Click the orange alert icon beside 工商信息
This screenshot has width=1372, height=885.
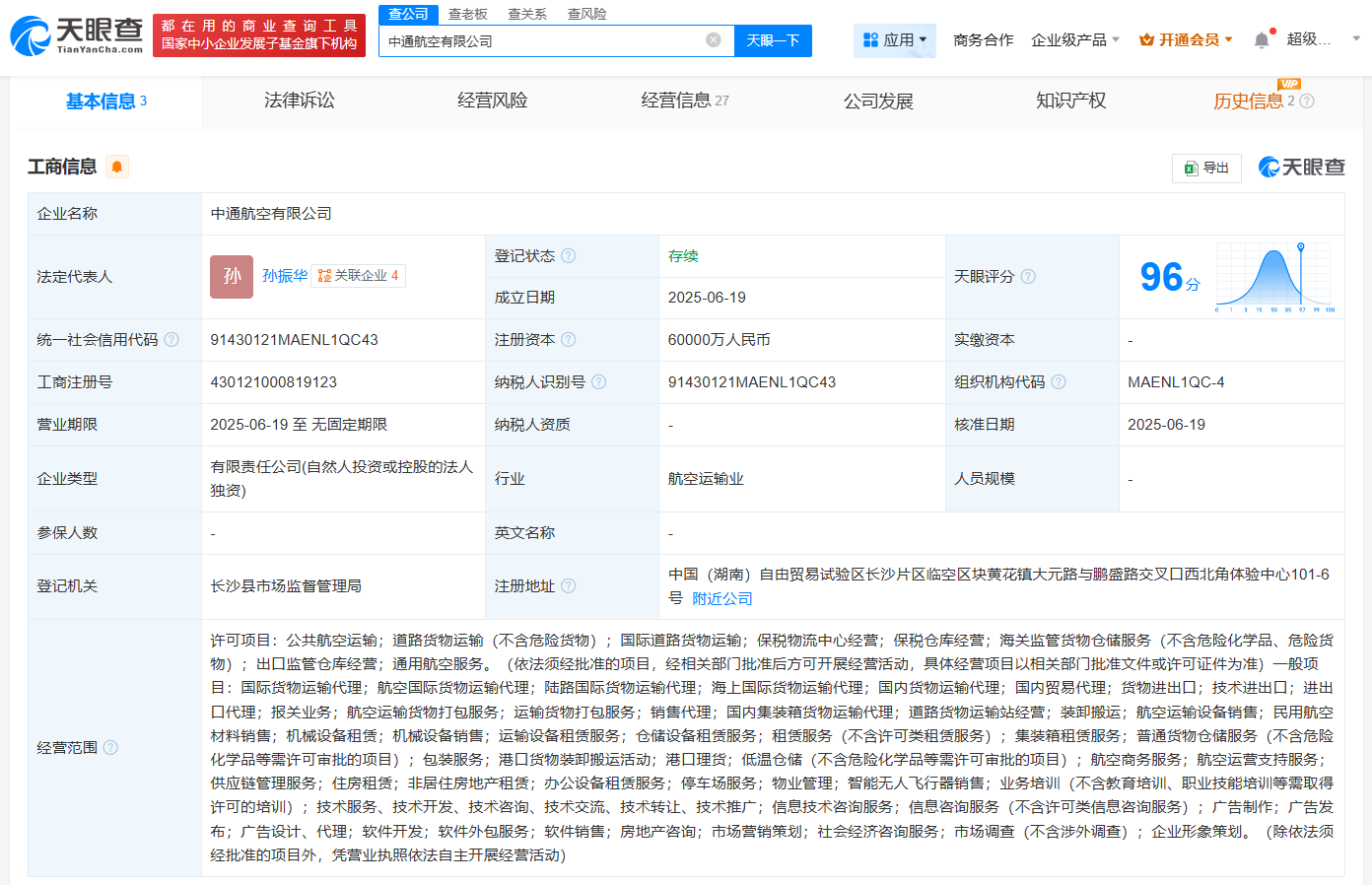pyautogui.click(x=117, y=167)
